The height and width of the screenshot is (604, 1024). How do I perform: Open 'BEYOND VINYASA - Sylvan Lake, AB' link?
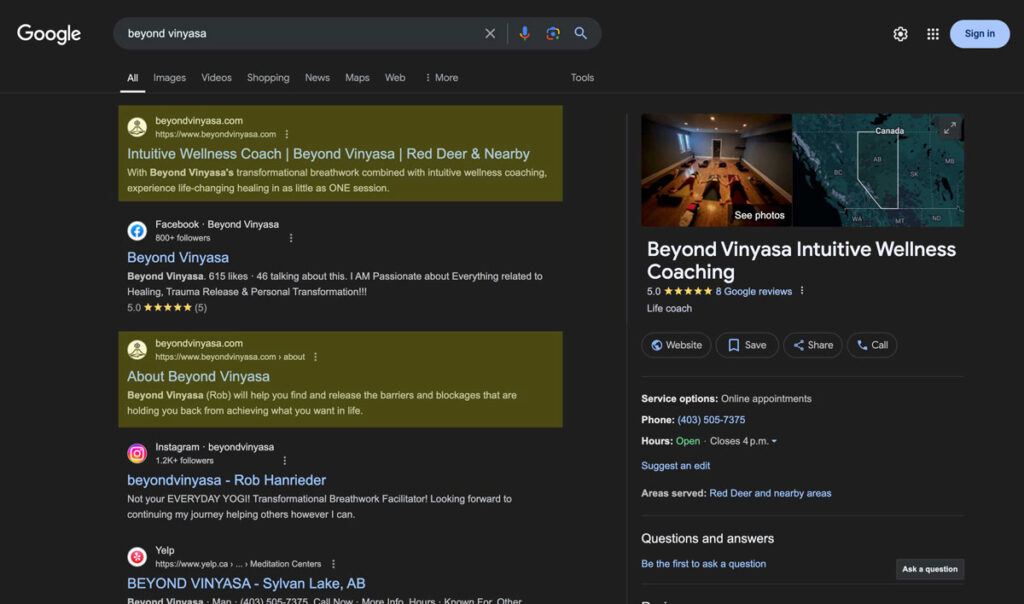pos(246,584)
